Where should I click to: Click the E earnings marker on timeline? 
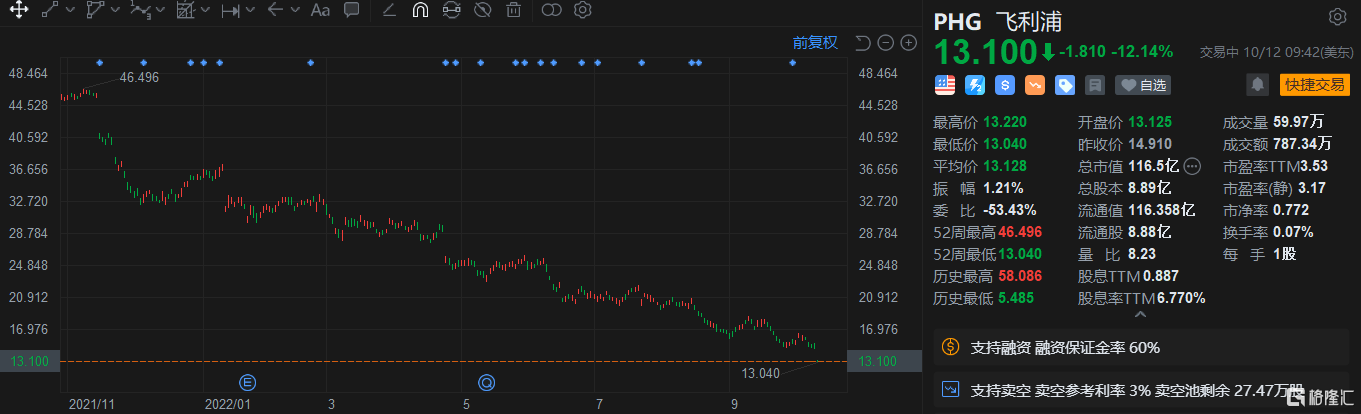point(248,381)
